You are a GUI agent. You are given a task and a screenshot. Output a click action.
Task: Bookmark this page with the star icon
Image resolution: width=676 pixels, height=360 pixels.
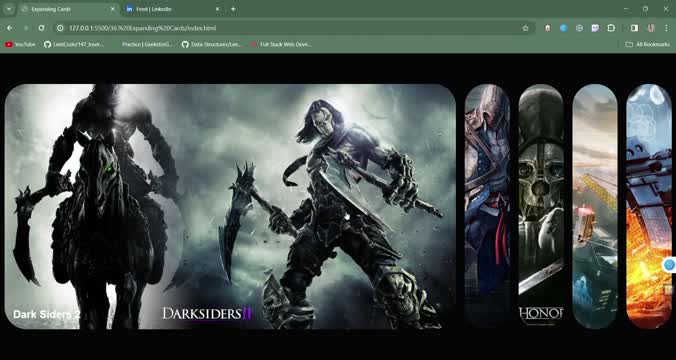(x=525, y=28)
